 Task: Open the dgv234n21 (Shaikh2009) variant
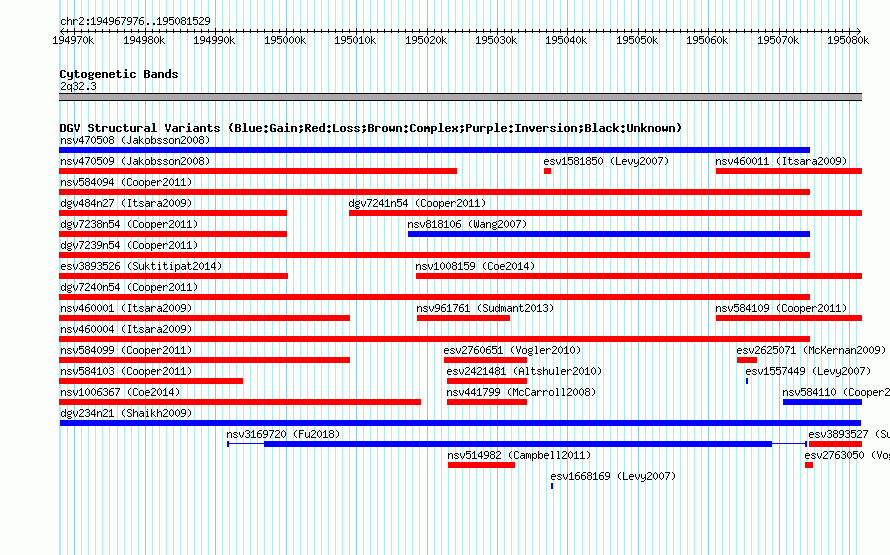click(126, 413)
